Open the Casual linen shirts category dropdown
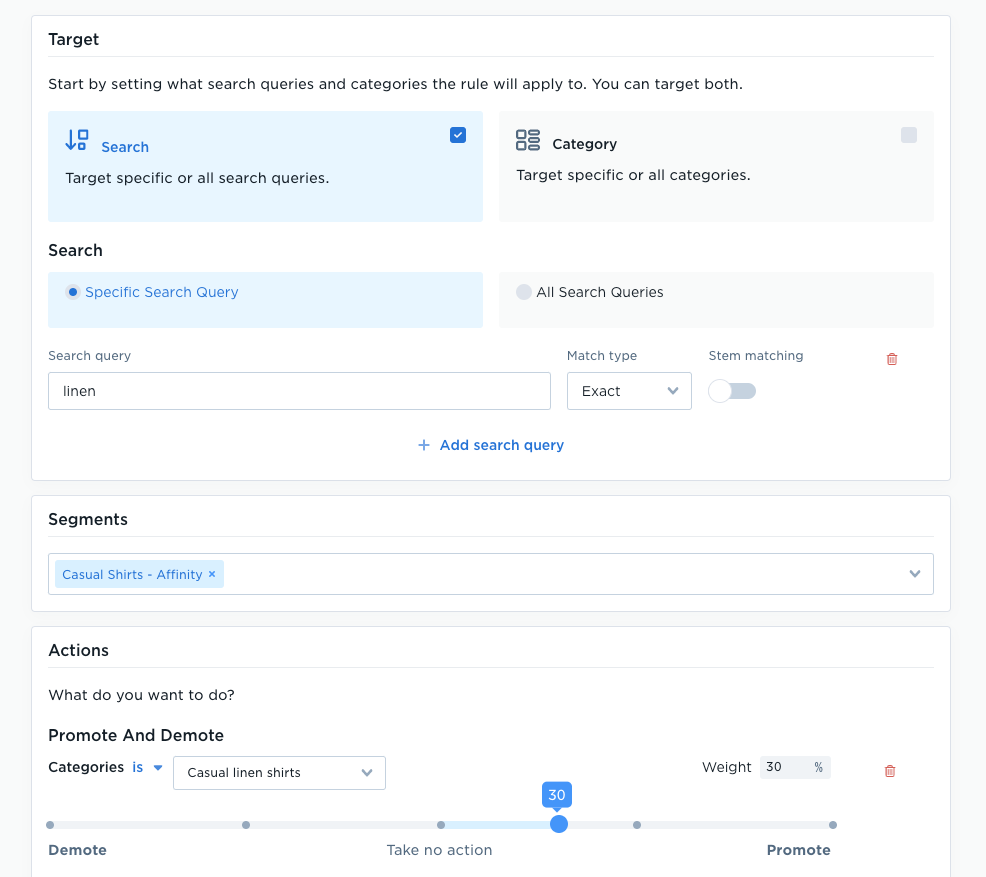This screenshot has height=877, width=986. (x=279, y=773)
